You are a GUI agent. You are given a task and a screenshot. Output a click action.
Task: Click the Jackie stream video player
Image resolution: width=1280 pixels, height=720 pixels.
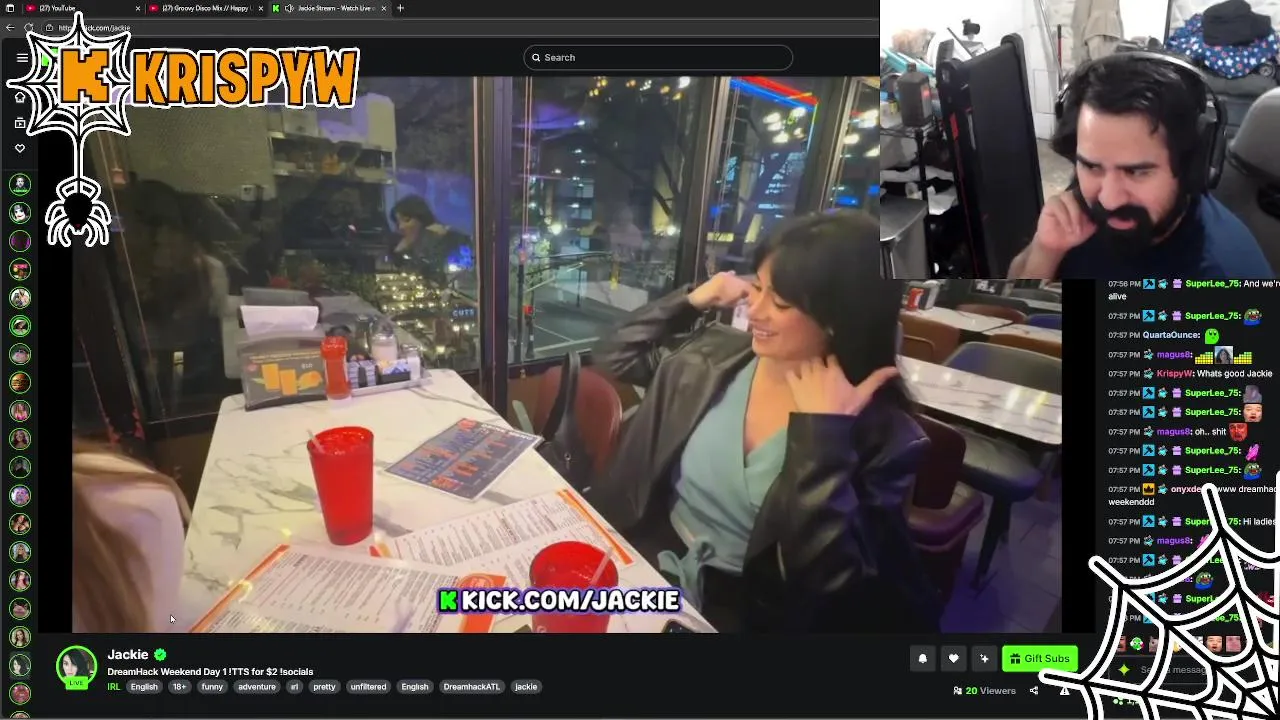566,355
